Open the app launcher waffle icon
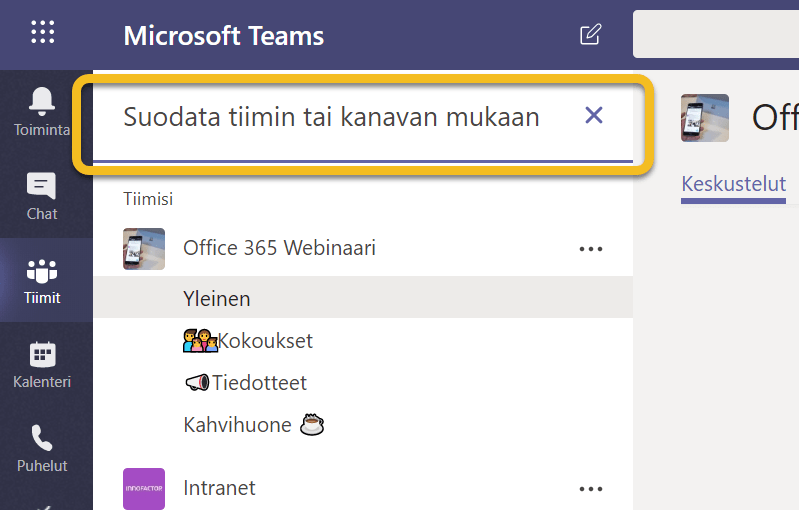The width and height of the screenshot is (799, 510). [43, 35]
